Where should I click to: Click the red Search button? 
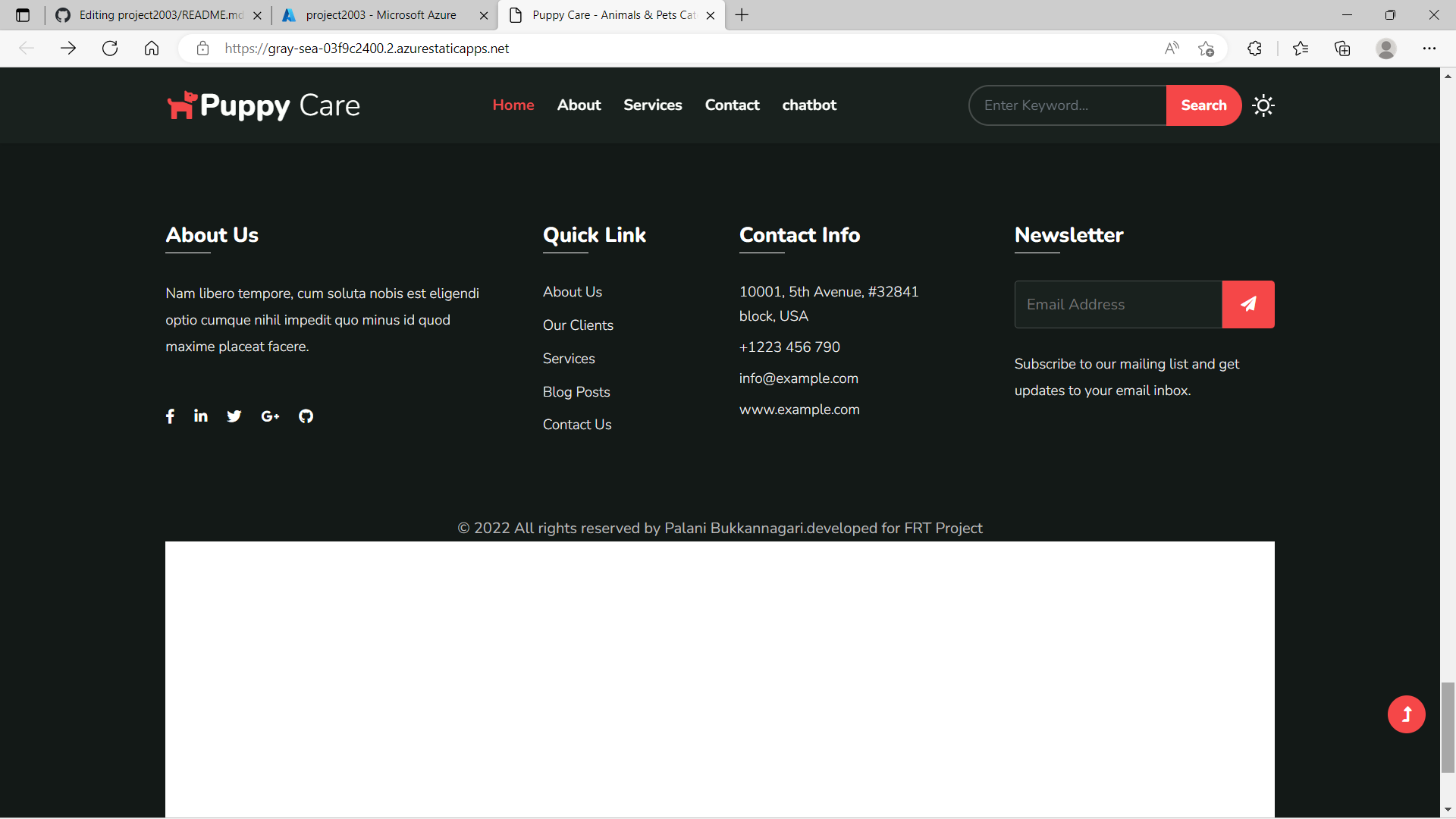point(1203,105)
